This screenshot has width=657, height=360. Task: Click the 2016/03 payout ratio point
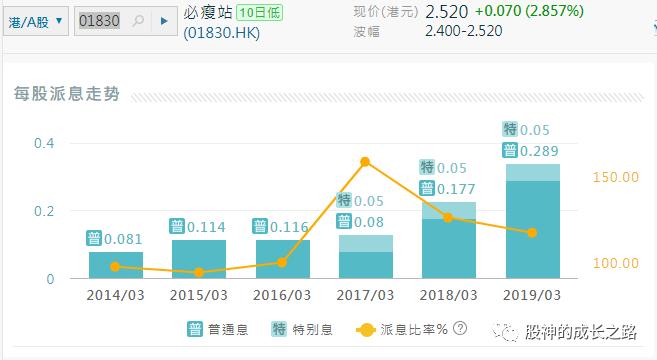[282, 262]
